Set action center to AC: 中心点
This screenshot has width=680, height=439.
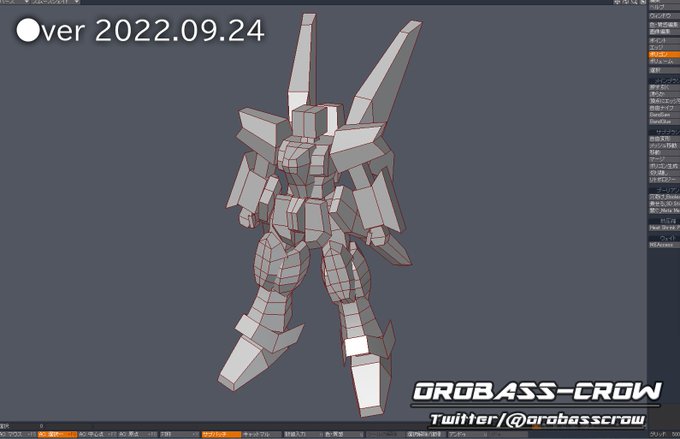(98, 434)
